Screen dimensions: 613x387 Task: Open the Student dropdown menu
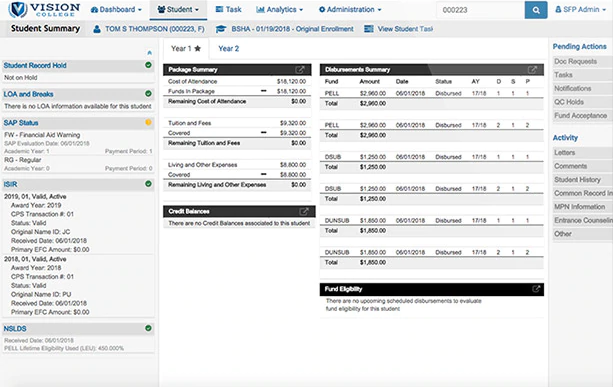coord(178,9)
